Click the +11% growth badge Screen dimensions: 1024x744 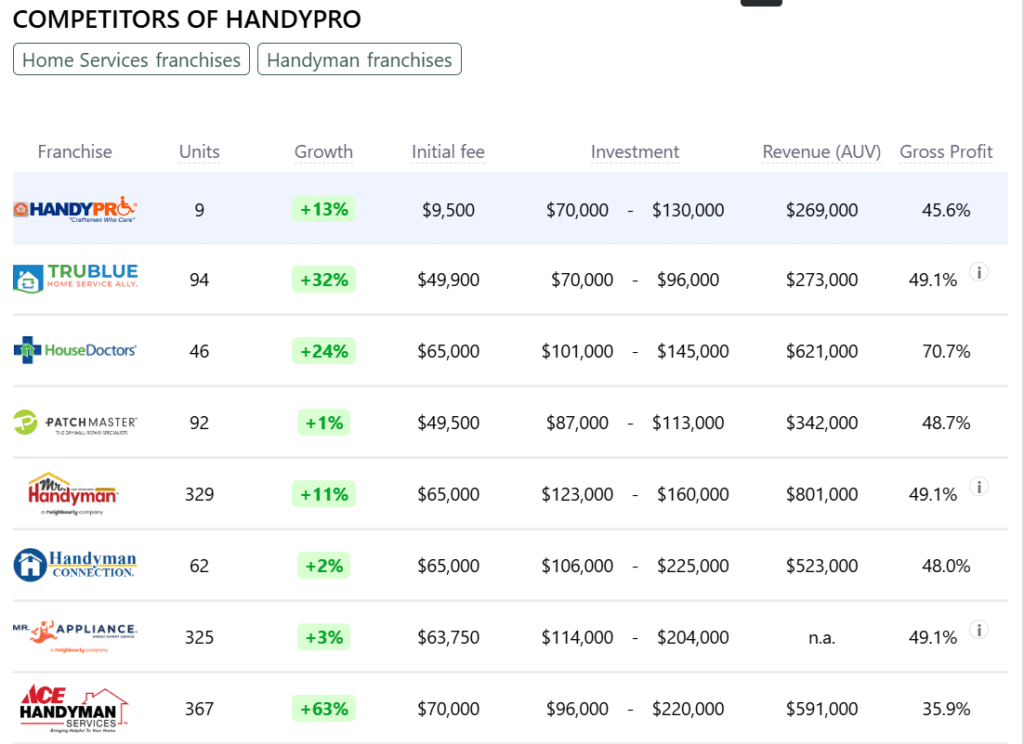324,494
